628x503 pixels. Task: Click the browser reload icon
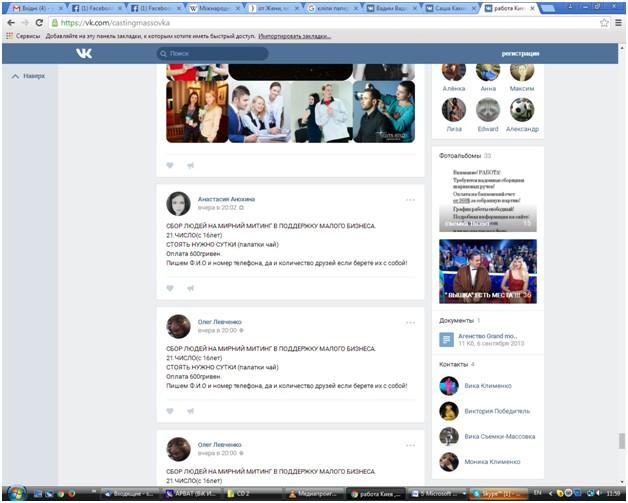click(42, 22)
